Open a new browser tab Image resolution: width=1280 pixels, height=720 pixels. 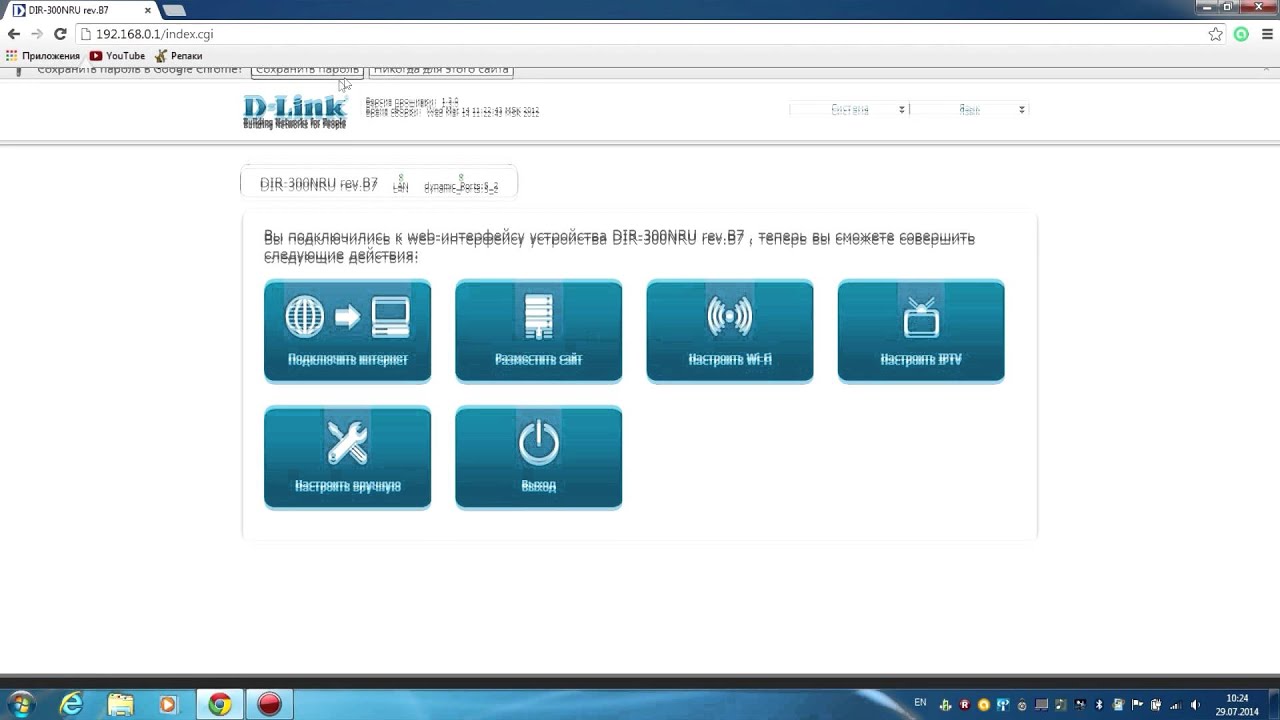(x=174, y=10)
